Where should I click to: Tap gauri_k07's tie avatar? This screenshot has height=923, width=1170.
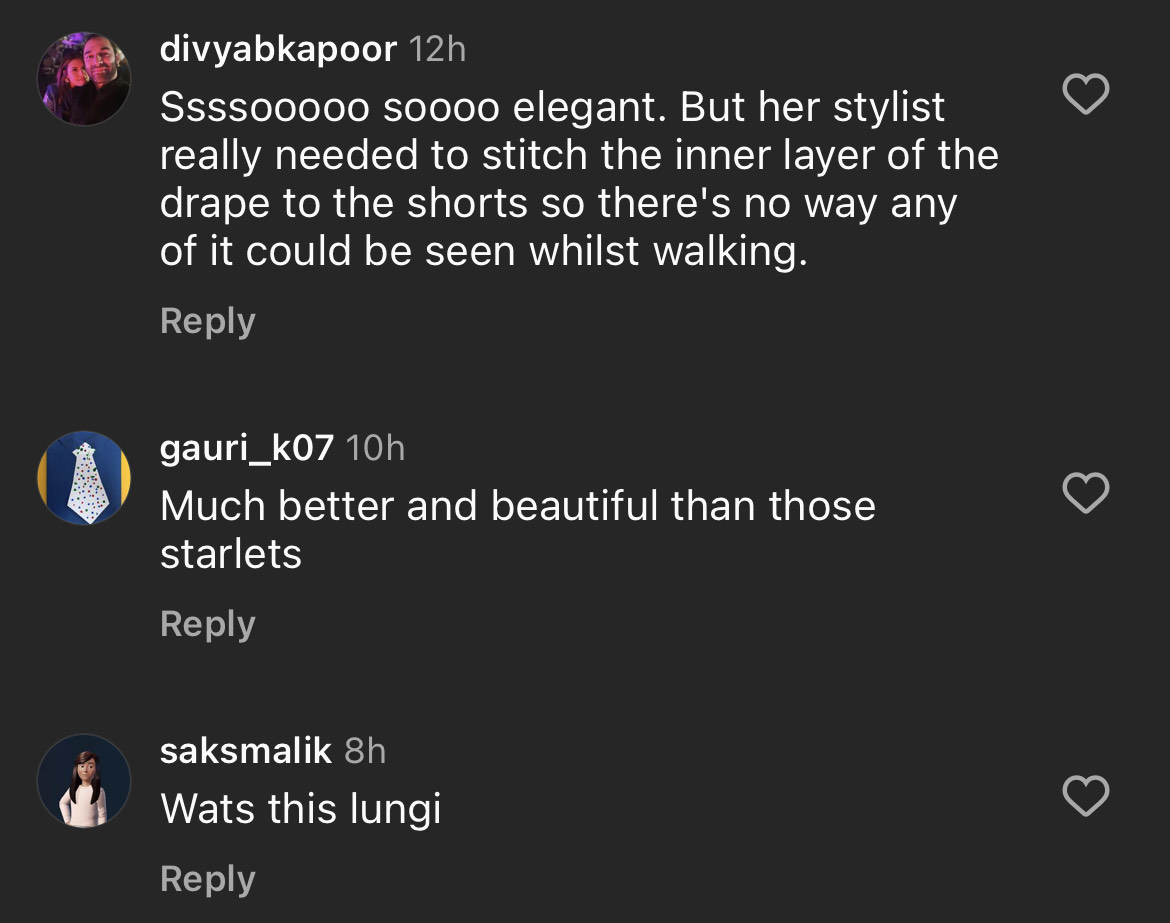coord(84,478)
